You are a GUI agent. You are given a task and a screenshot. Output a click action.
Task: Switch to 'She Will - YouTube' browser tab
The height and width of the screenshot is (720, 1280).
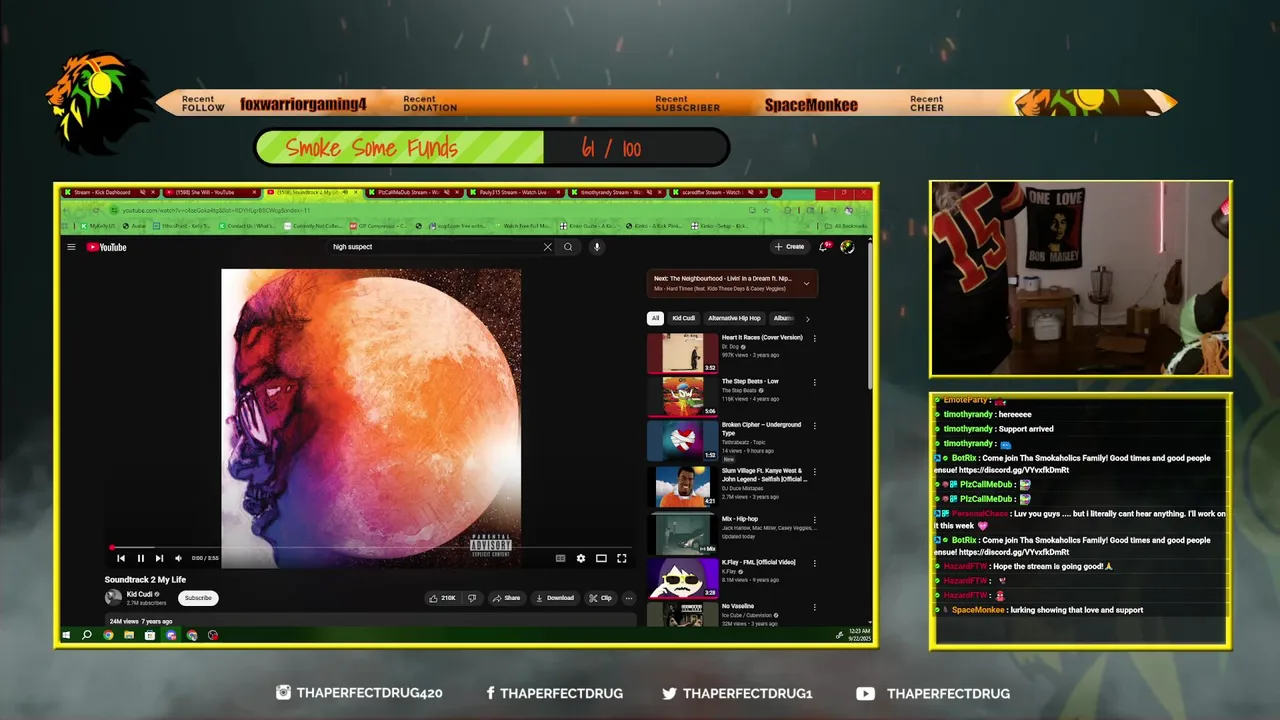pos(212,192)
